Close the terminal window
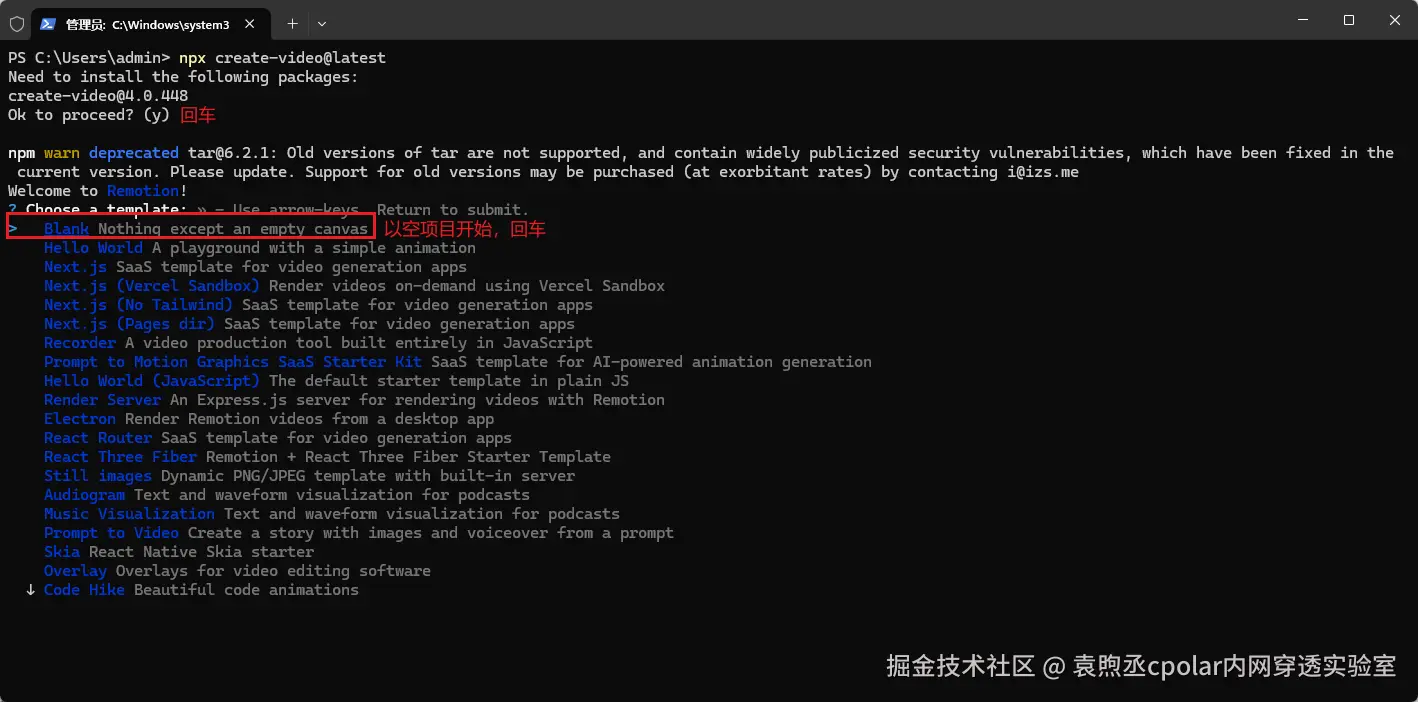Image resolution: width=1418 pixels, height=702 pixels. click(1394, 20)
